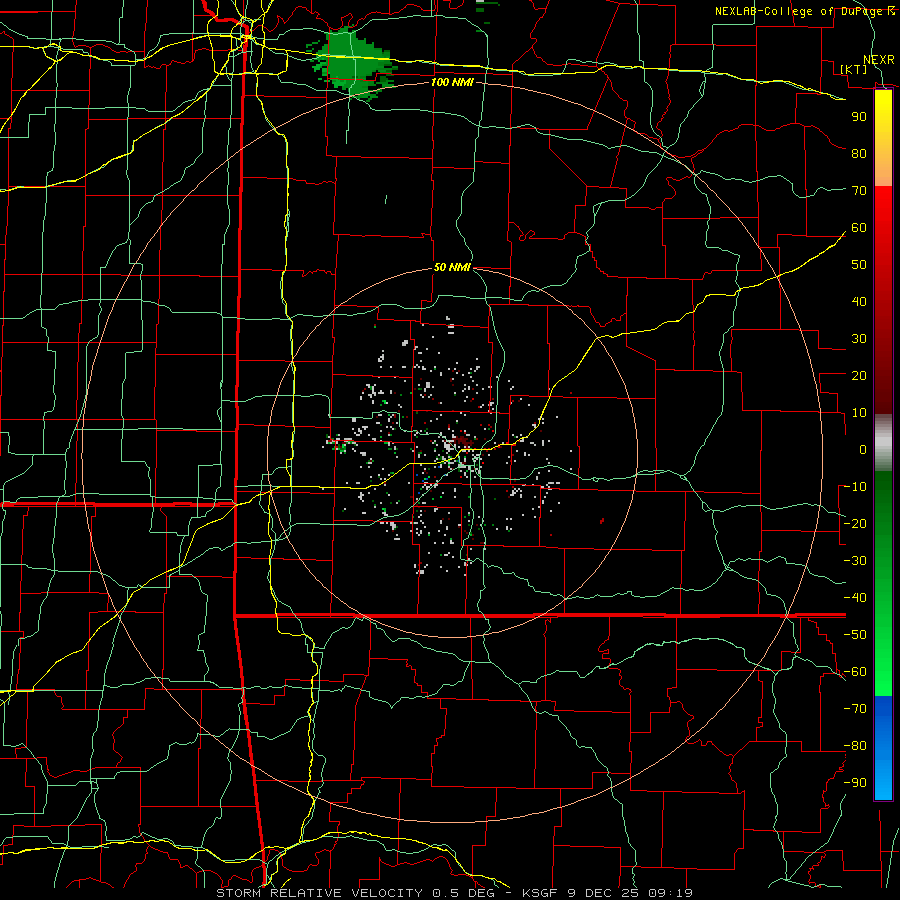Click the 90 value on velocity scale
The height and width of the screenshot is (900, 900).
pos(859,117)
